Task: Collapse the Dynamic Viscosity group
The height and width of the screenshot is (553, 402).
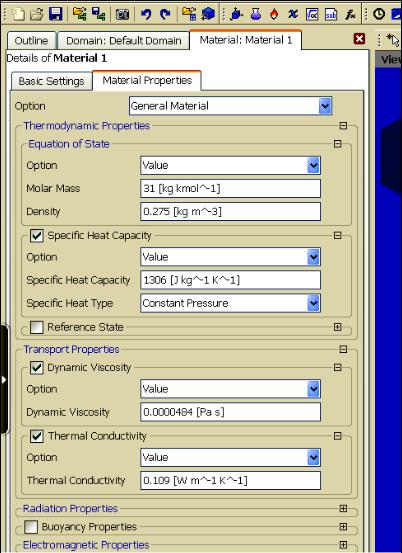Action: (337, 367)
